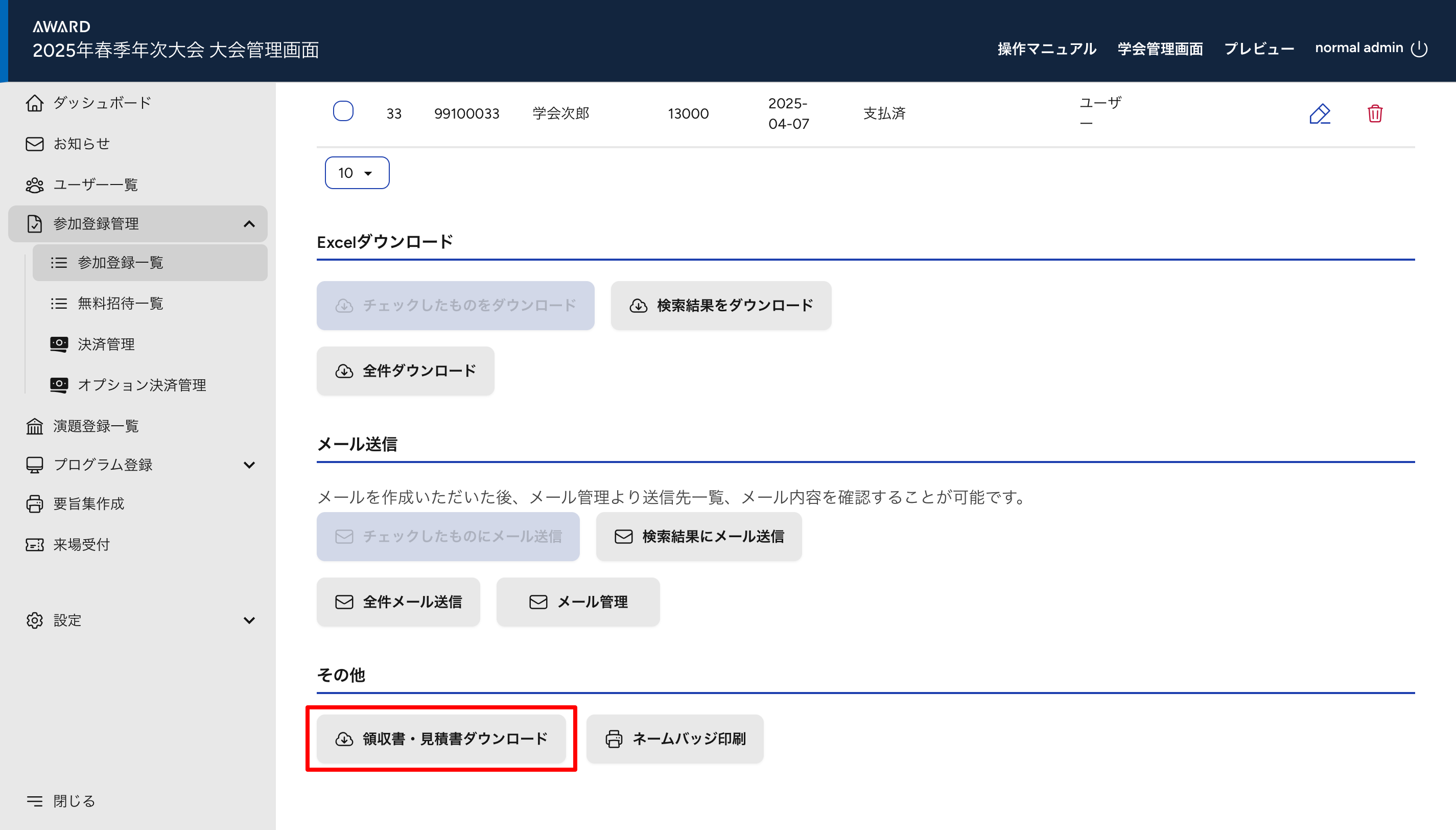The width and height of the screenshot is (1456, 830).
Task: Open 操作マニュアル in the top navigation
Action: pos(1046,49)
